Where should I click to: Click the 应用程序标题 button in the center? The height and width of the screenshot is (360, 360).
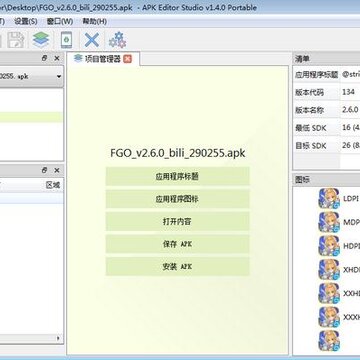[177, 176]
